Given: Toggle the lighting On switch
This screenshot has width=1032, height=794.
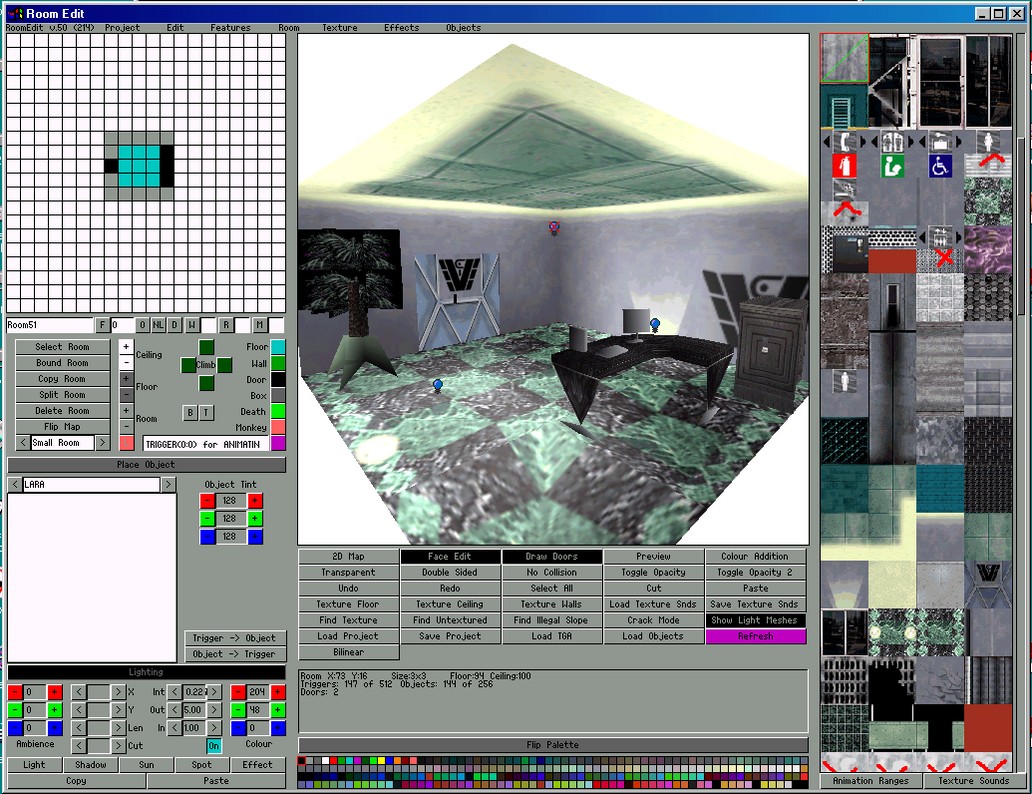Looking at the screenshot, I should tap(214, 746).
